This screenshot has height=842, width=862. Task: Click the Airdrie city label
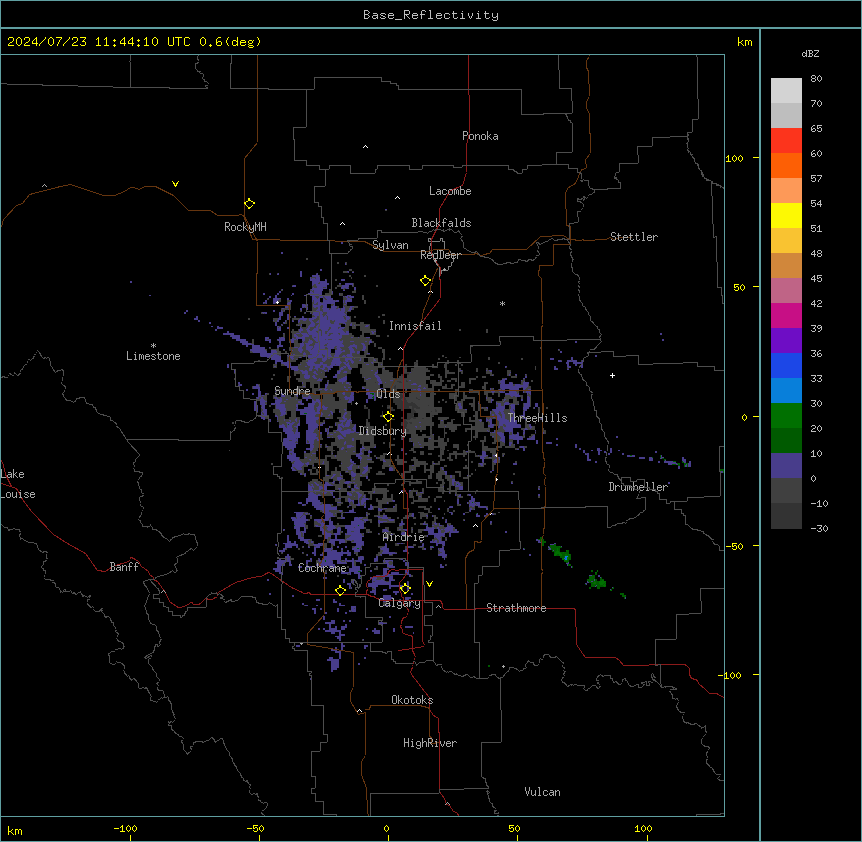(404, 537)
